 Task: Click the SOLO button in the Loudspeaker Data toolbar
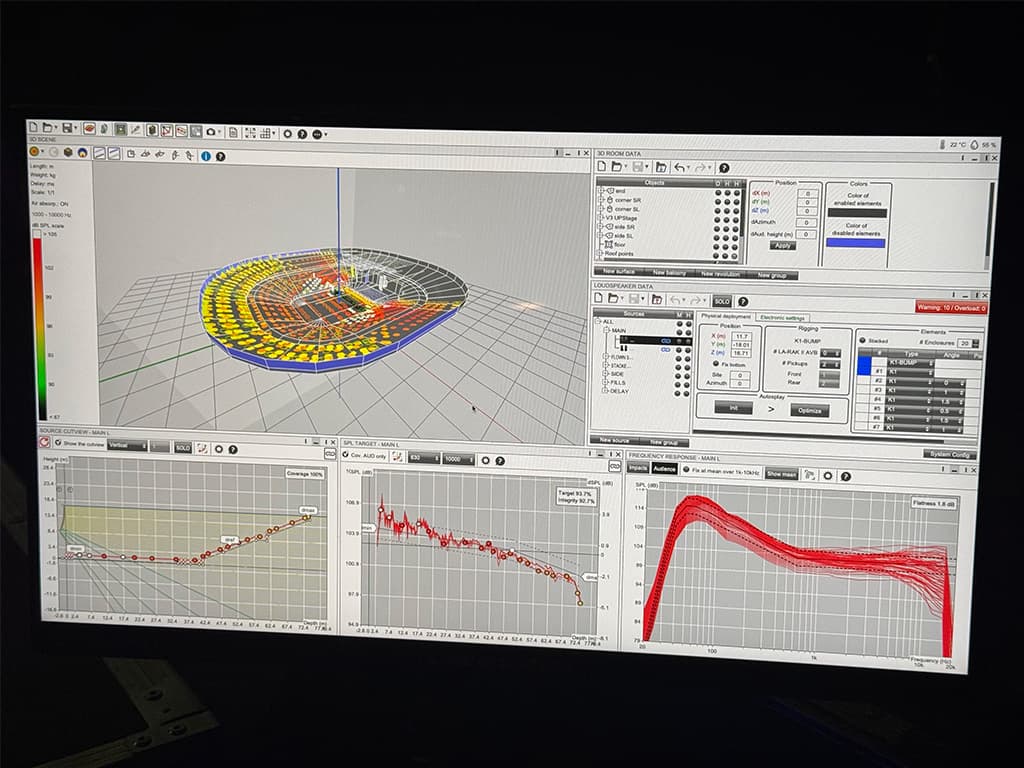pyautogui.click(x=722, y=301)
